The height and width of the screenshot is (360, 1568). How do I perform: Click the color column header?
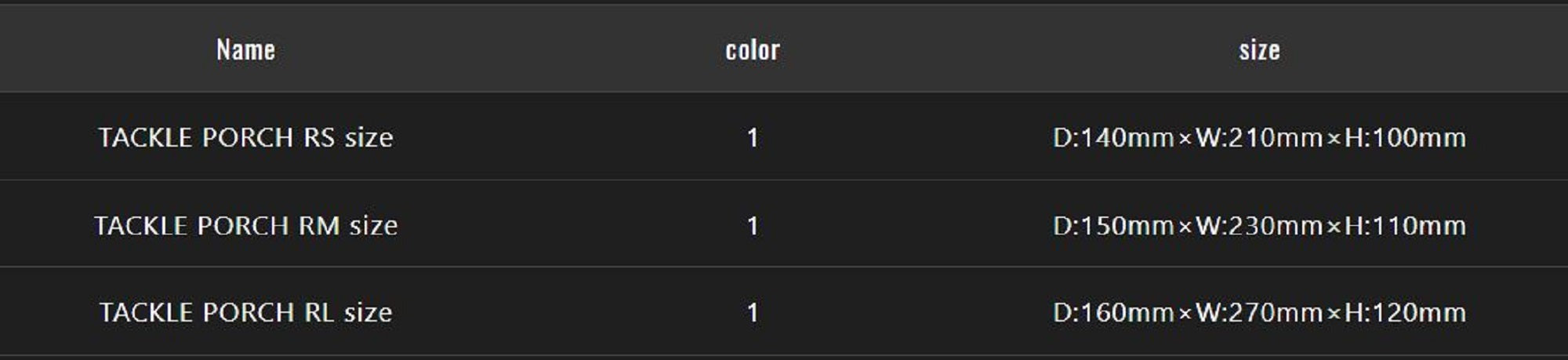[x=752, y=50]
